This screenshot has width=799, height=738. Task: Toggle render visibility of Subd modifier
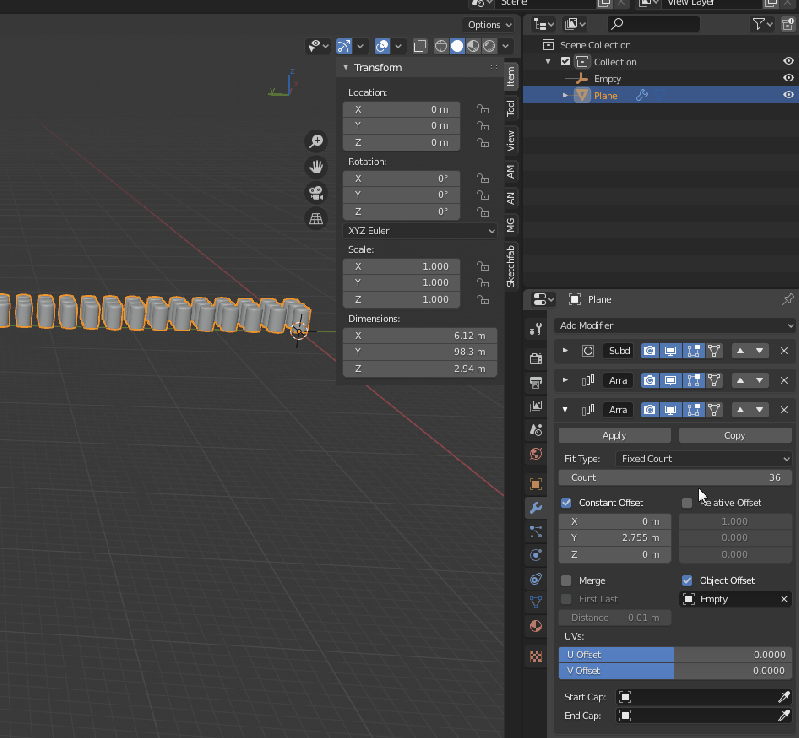[649, 351]
